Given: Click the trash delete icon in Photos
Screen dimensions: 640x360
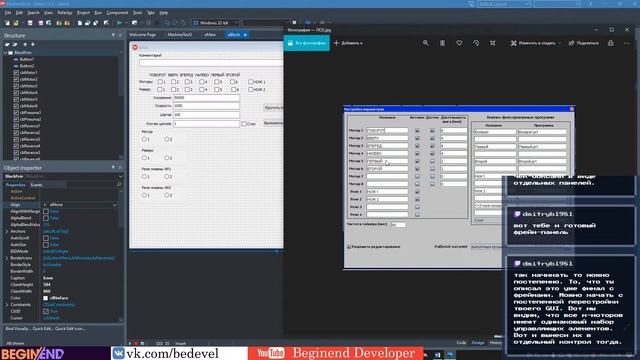Looking at the screenshot, I should pos(442,43).
